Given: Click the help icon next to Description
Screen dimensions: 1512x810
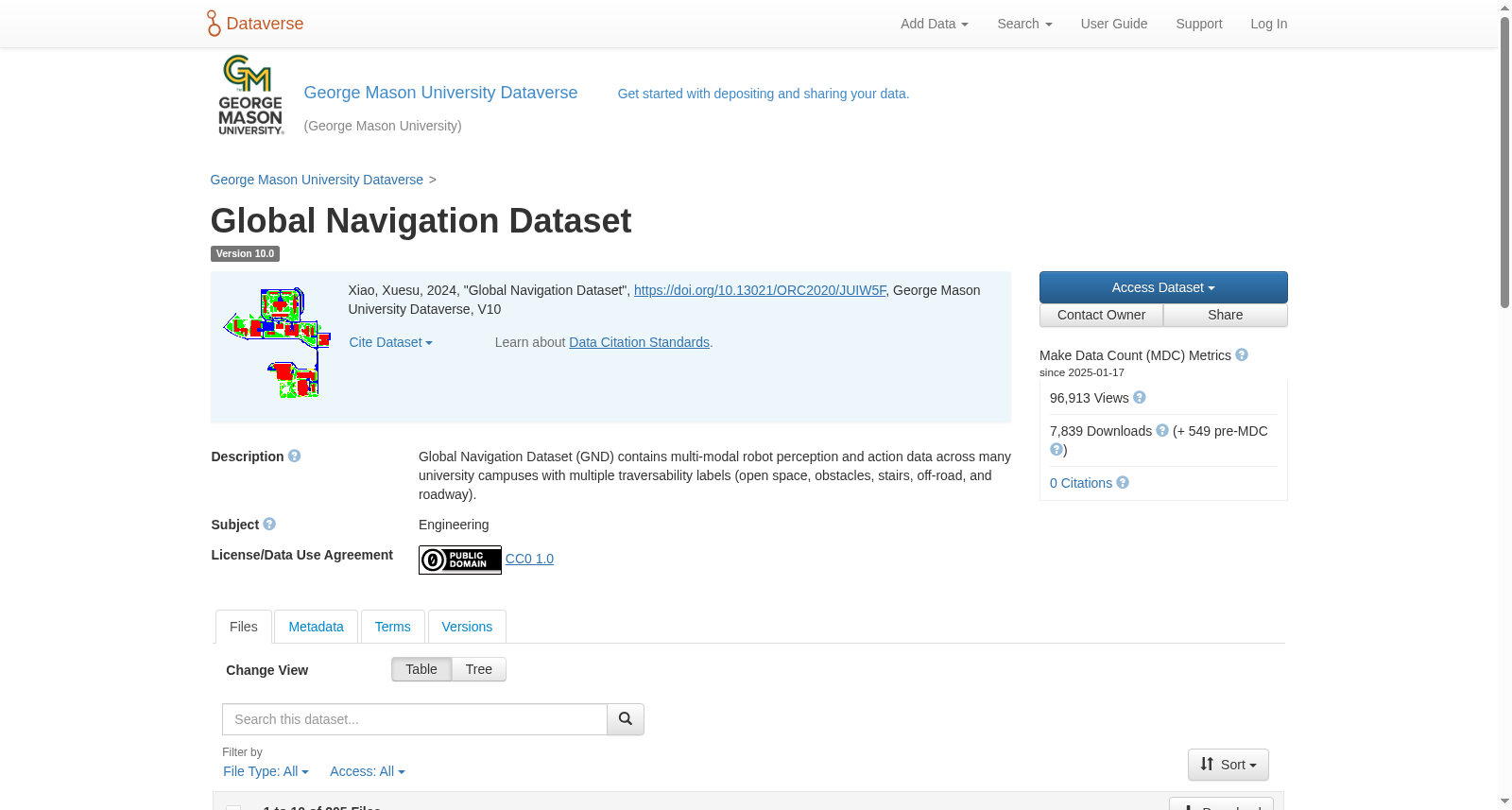Looking at the screenshot, I should pyautogui.click(x=295, y=456).
